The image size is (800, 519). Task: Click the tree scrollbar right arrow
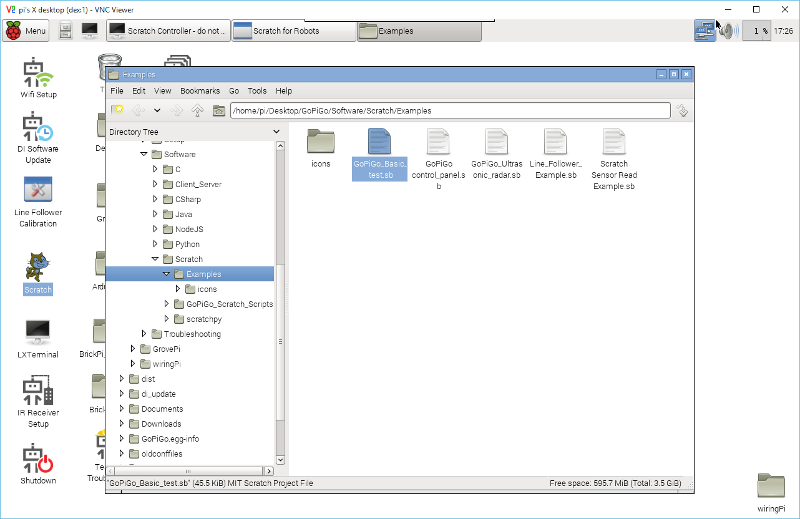(x=269, y=471)
